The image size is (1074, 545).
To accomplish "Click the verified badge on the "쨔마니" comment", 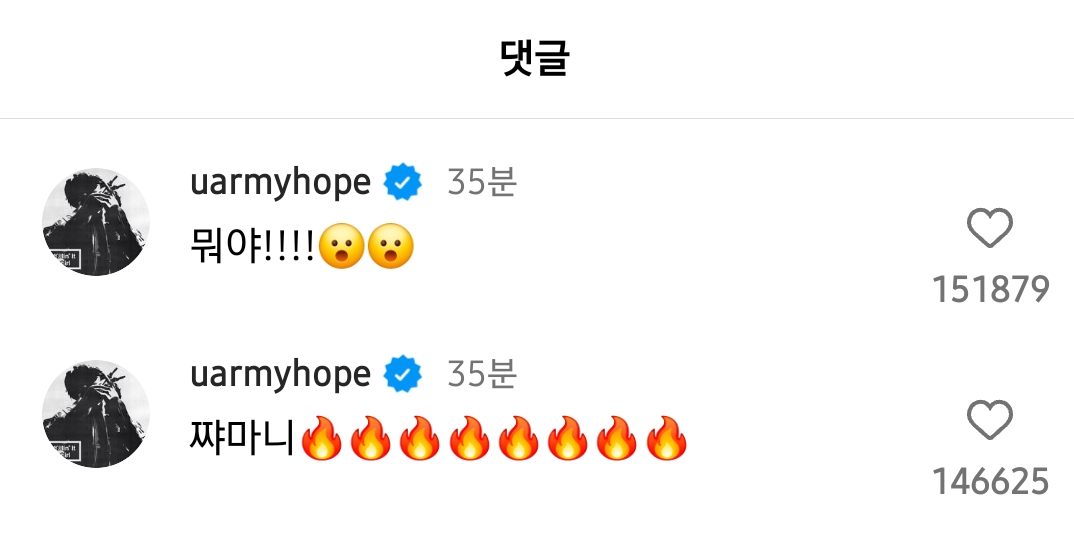I will tap(402, 374).
